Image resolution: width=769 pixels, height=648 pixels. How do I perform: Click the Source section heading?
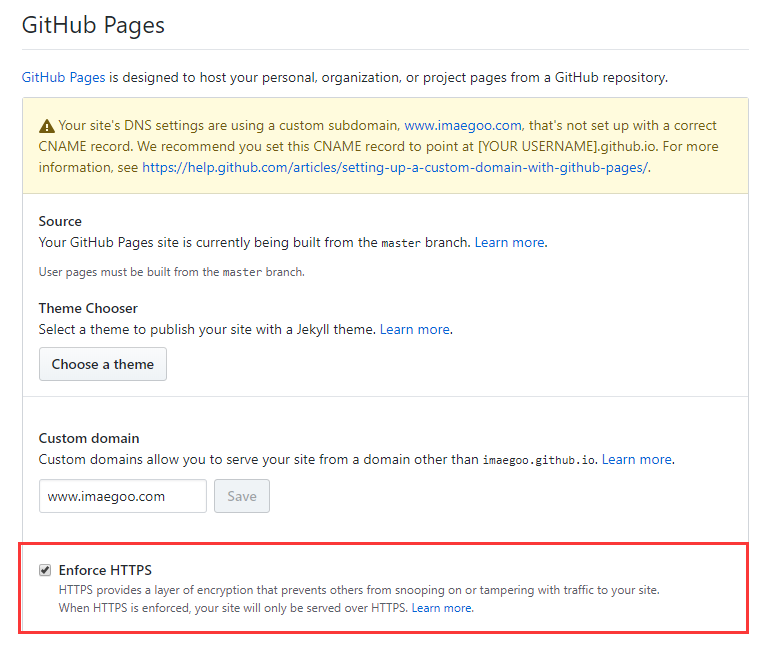60,221
